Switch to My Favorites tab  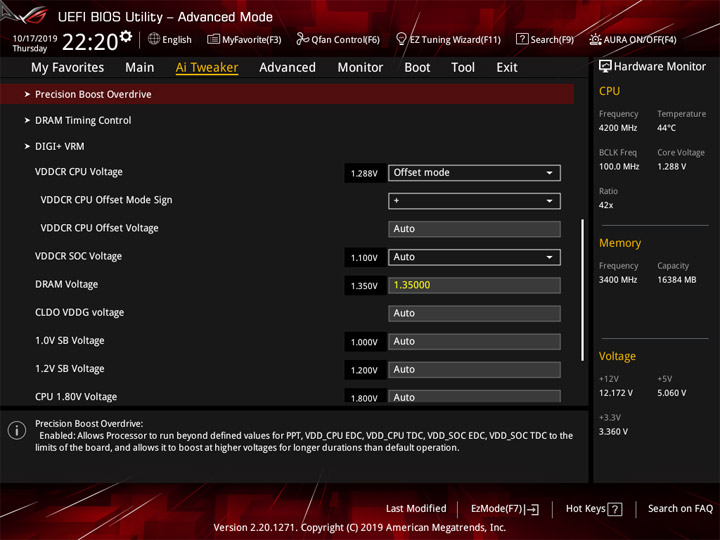[x=68, y=68]
